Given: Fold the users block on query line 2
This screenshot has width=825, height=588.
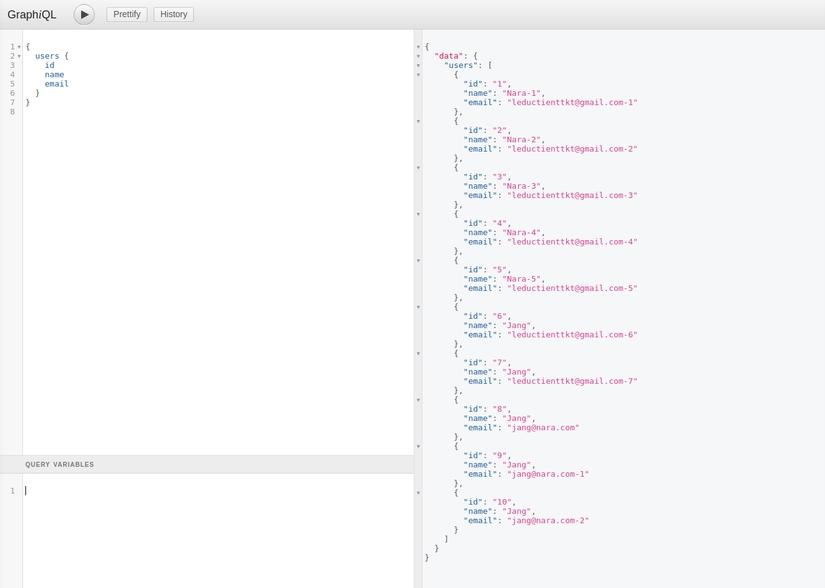Looking at the screenshot, I should click(19, 56).
